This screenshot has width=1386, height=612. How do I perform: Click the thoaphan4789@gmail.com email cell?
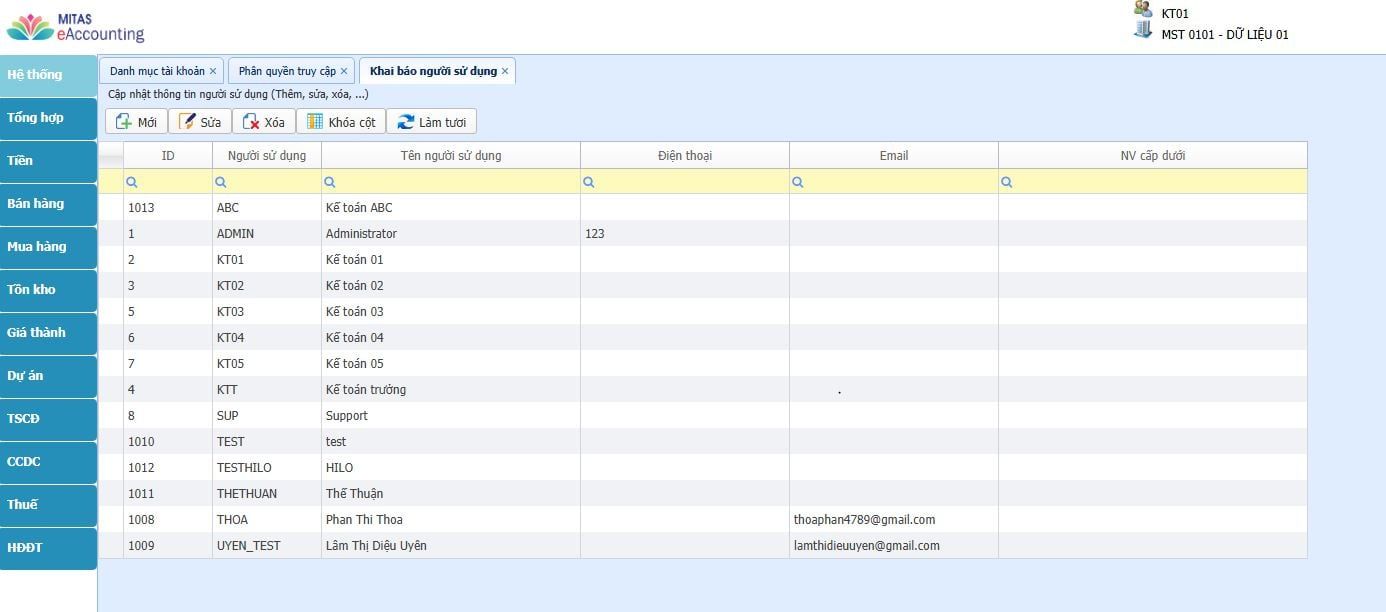click(894, 519)
